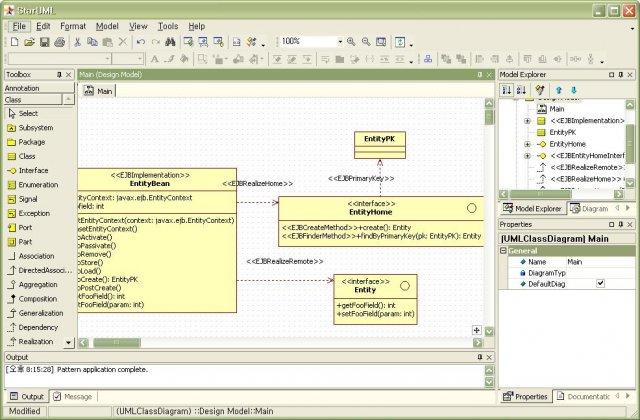Image resolution: width=640 pixels, height=420 pixels.
Task: Click the Zoom In magnifier icon
Action: [x=351, y=42]
